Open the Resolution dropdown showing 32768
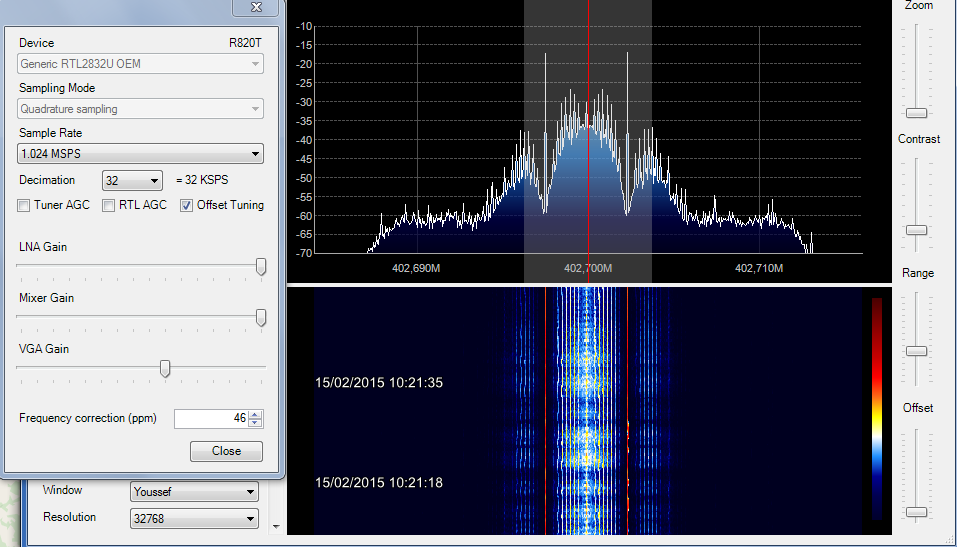Image resolution: width=957 pixels, height=547 pixels. pos(194,519)
